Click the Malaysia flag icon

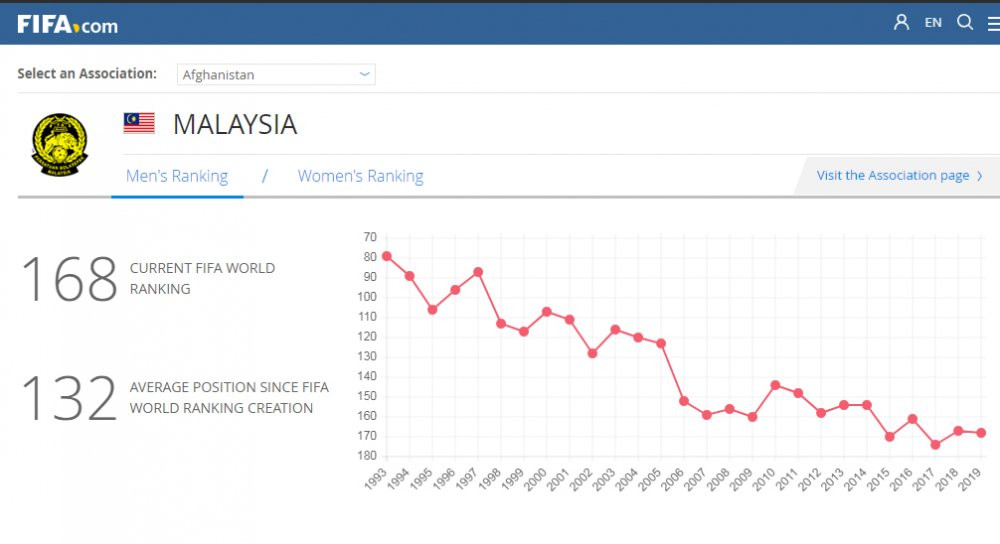(139, 123)
